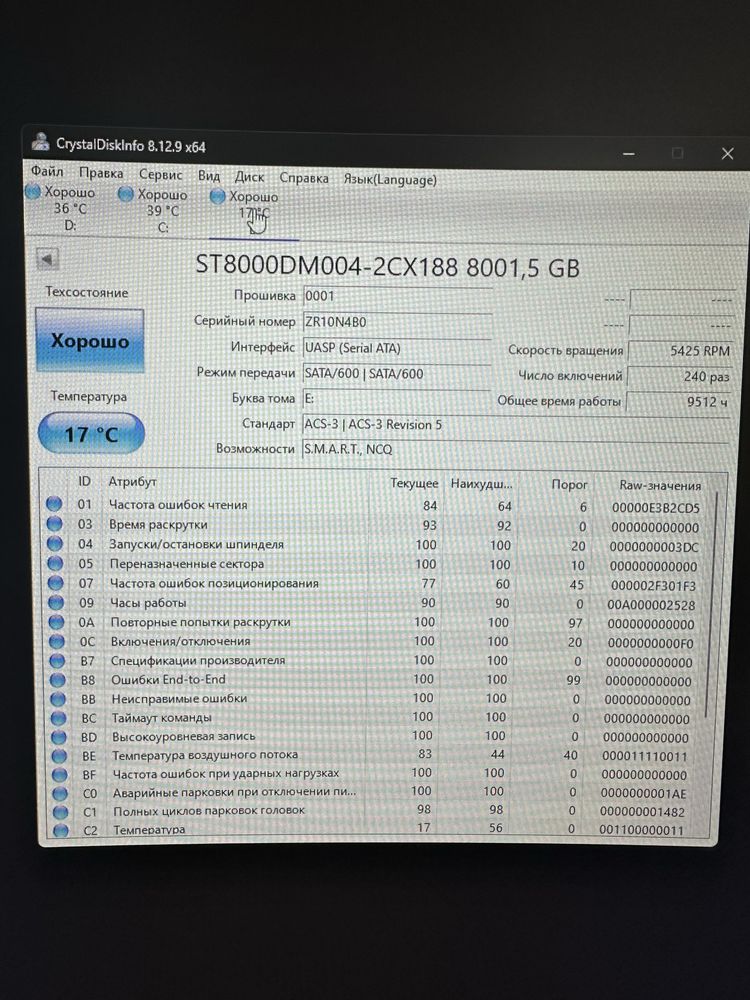
Task: Click status icon of row 03 Время раскрутки
Action: (54, 524)
